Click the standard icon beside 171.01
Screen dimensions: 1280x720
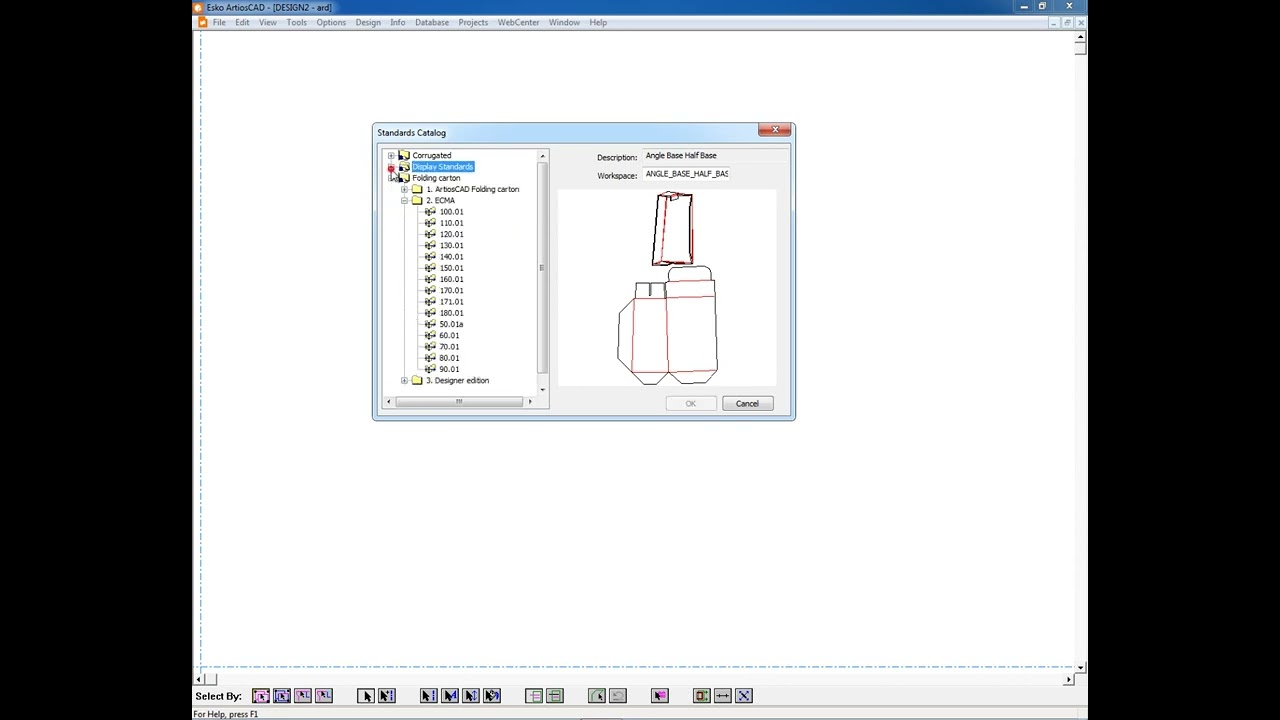pos(430,302)
